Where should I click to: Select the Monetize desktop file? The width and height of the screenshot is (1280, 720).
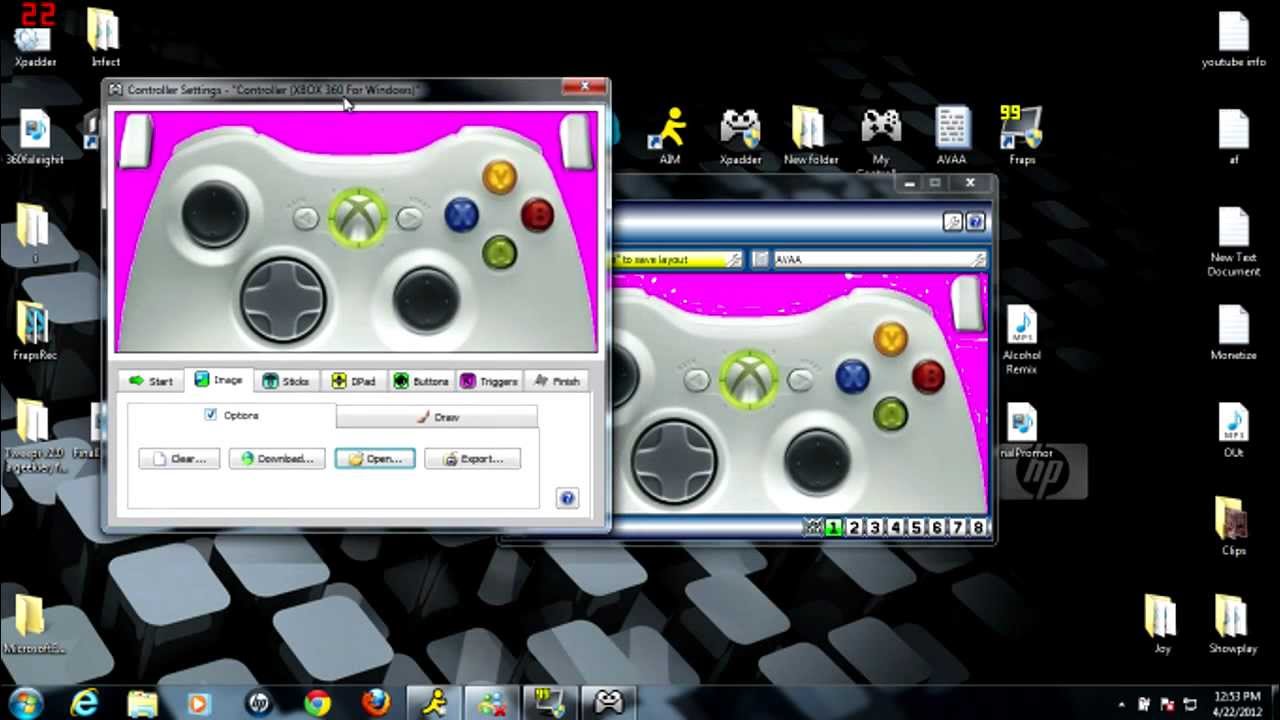(1233, 332)
